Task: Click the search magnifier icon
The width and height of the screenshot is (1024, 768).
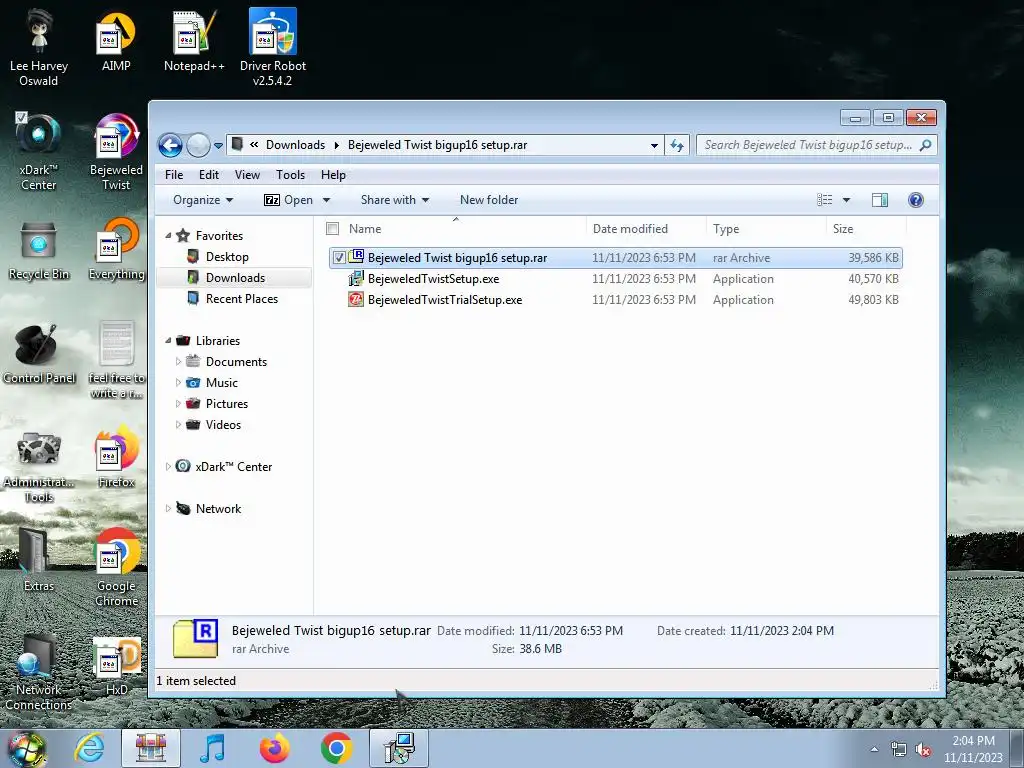Action: coord(925,145)
